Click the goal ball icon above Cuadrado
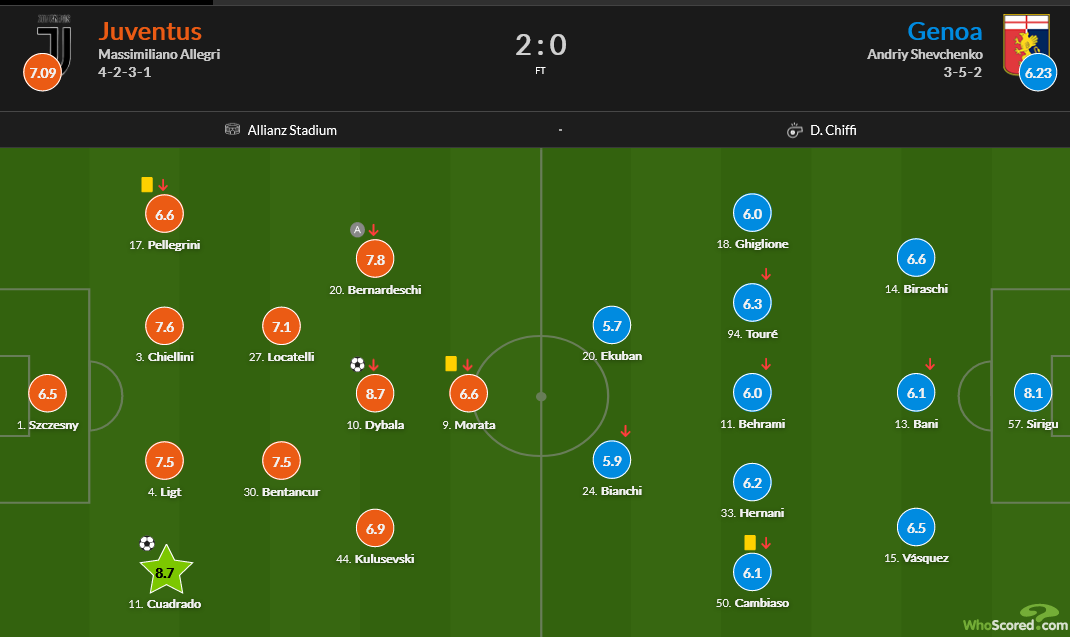Image resolution: width=1070 pixels, height=637 pixels. [x=147, y=543]
